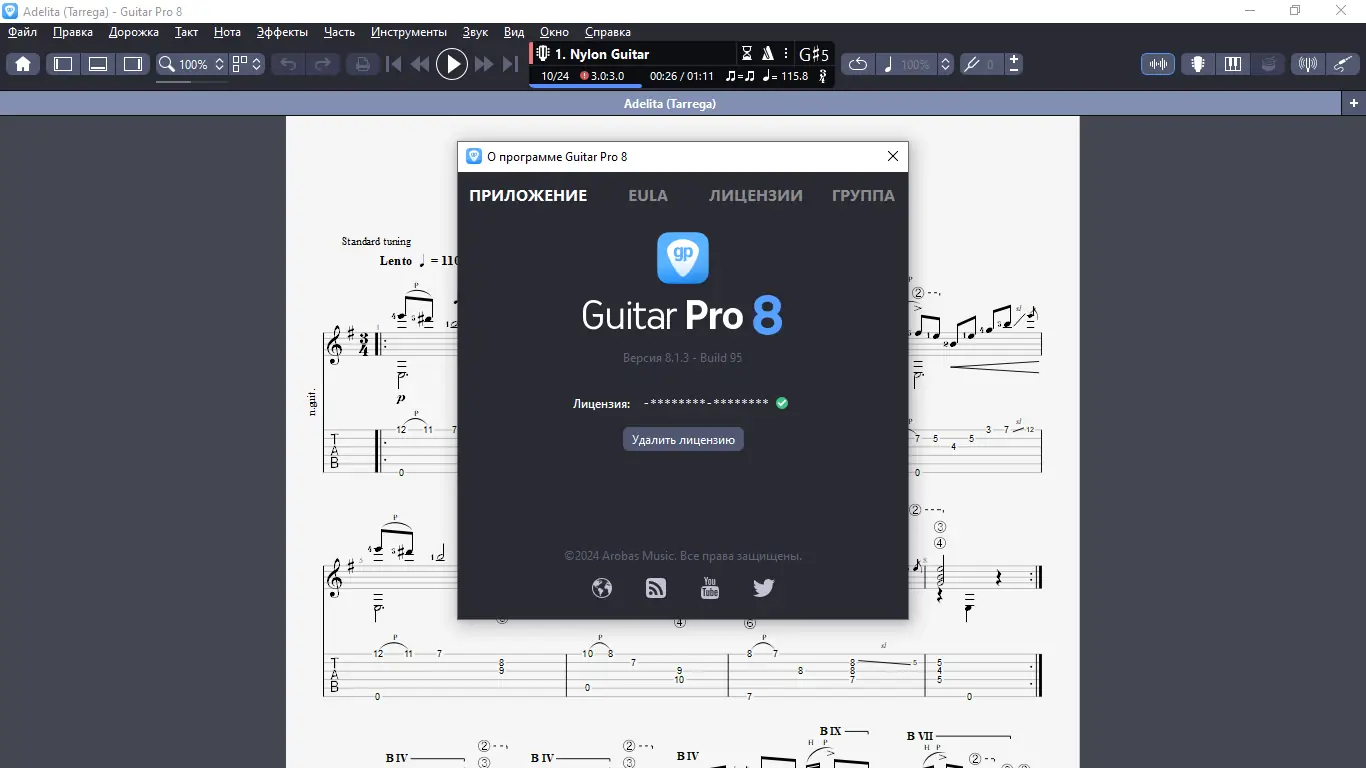The image size is (1366, 768).
Task: Jump to the first bar
Action: tap(394, 64)
